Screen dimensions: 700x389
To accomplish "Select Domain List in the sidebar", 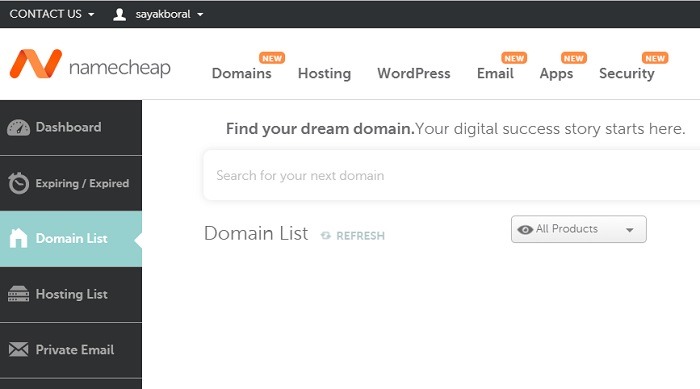I will tap(71, 239).
